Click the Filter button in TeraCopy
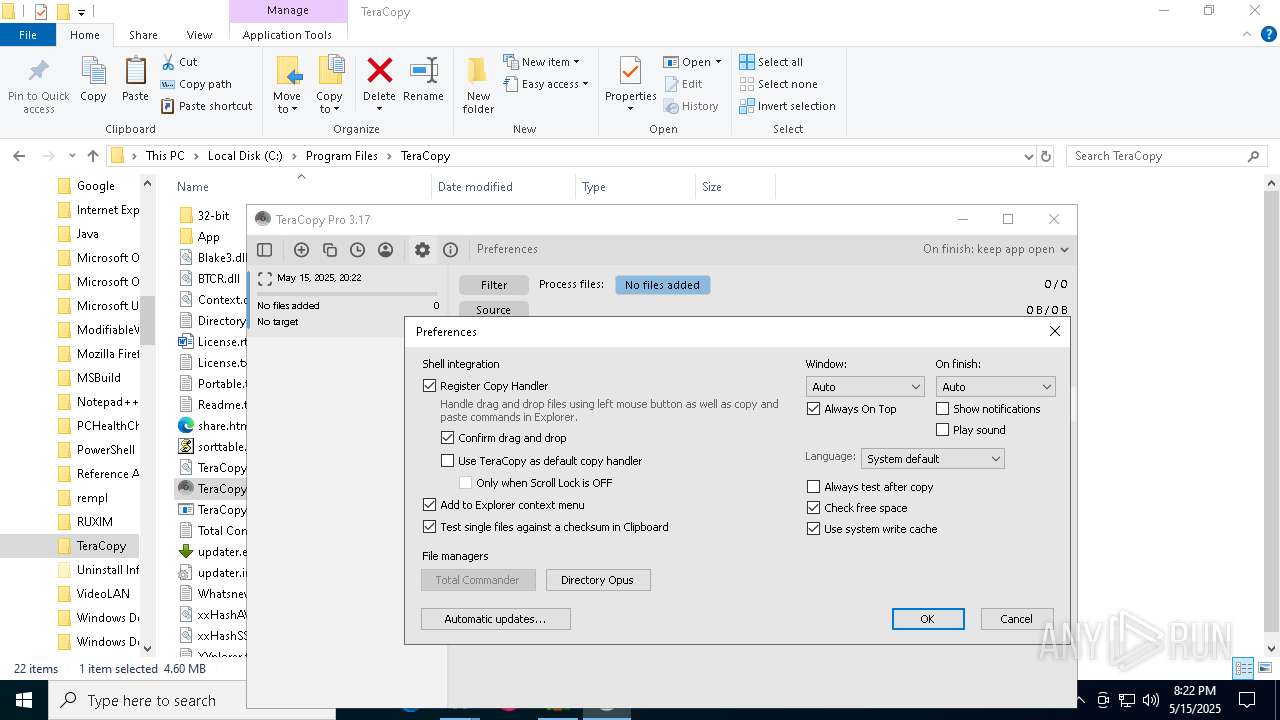The image size is (1280, 720). tap(493, 285)
